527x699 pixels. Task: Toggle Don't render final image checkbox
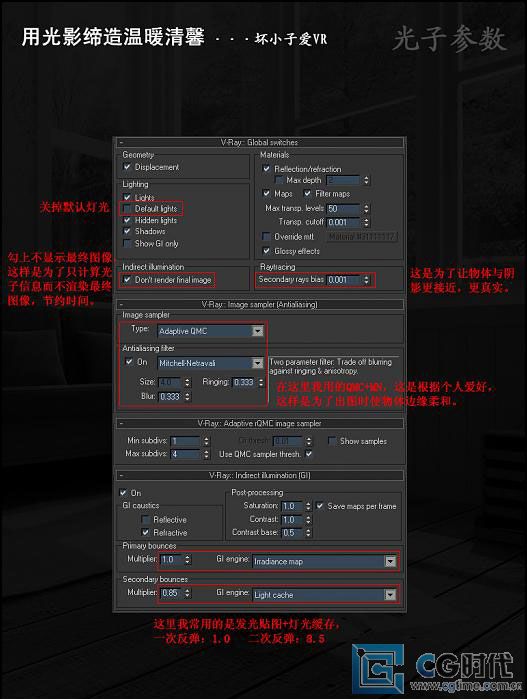128,280
